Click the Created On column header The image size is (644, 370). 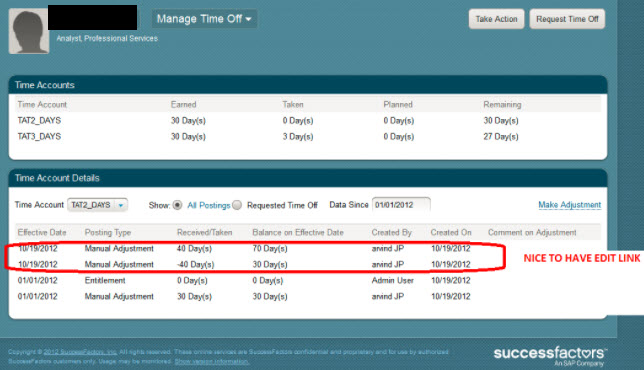point(451,232)
